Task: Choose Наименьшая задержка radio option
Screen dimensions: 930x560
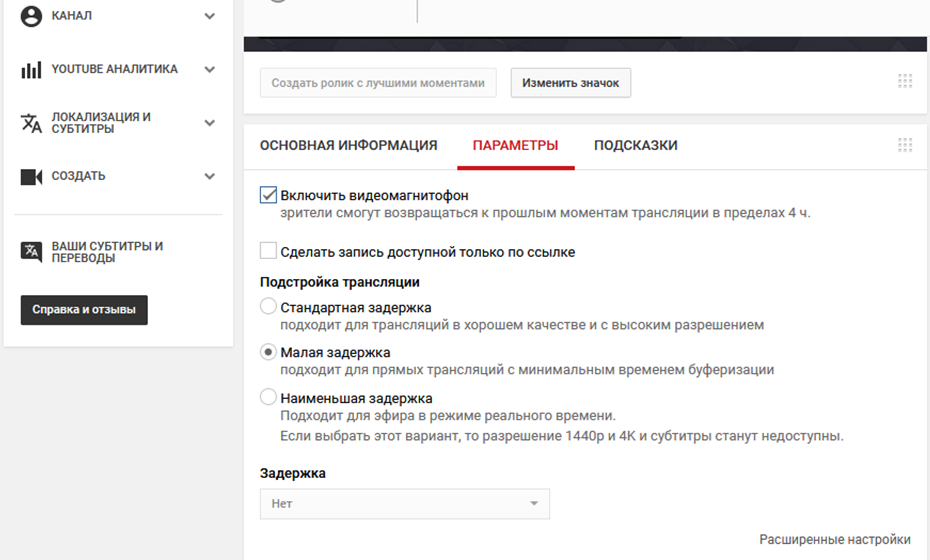Action: coord(268,397)
